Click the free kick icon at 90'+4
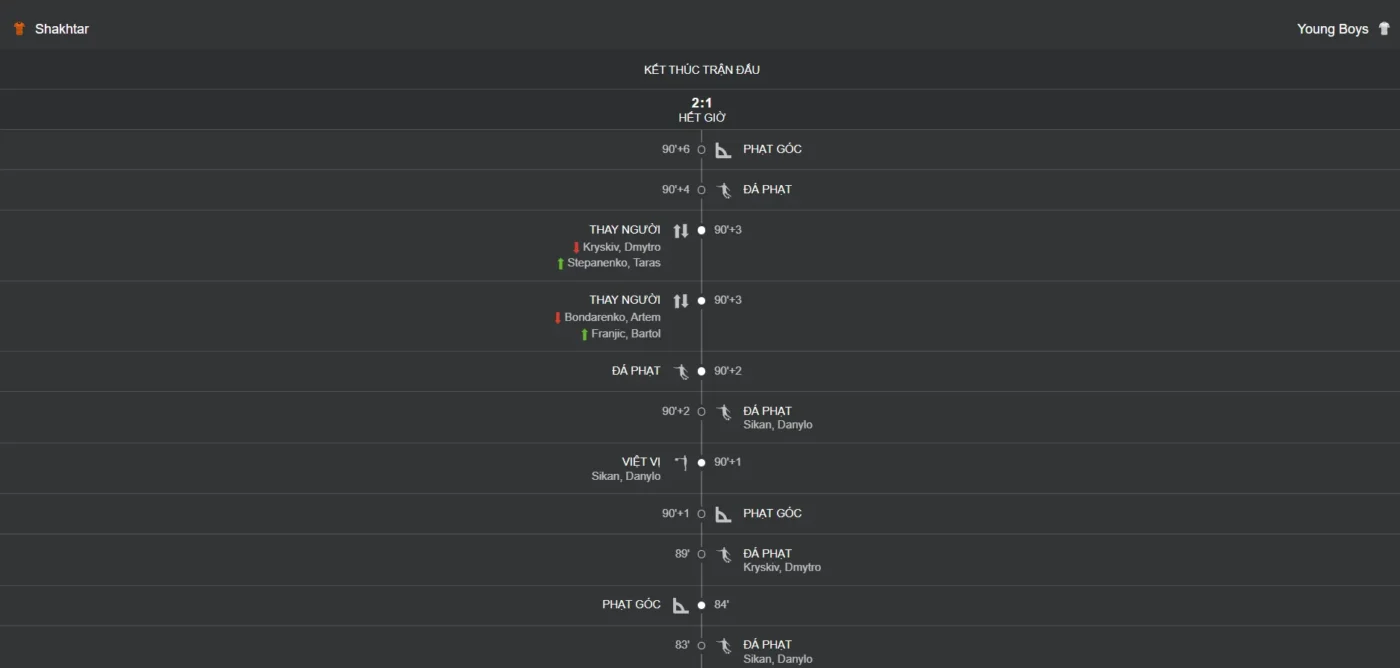The image size is (1400, 668). (723, 190)
